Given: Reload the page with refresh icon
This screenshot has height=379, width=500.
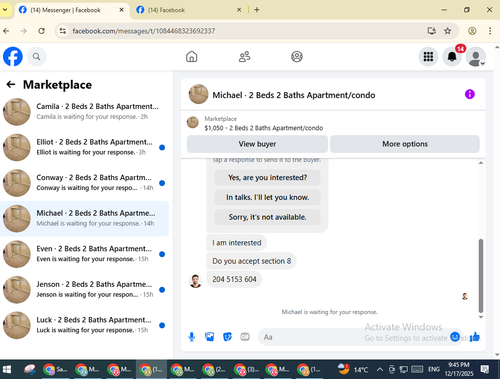Looking at the screenshot, I should [x=41, y=31].
